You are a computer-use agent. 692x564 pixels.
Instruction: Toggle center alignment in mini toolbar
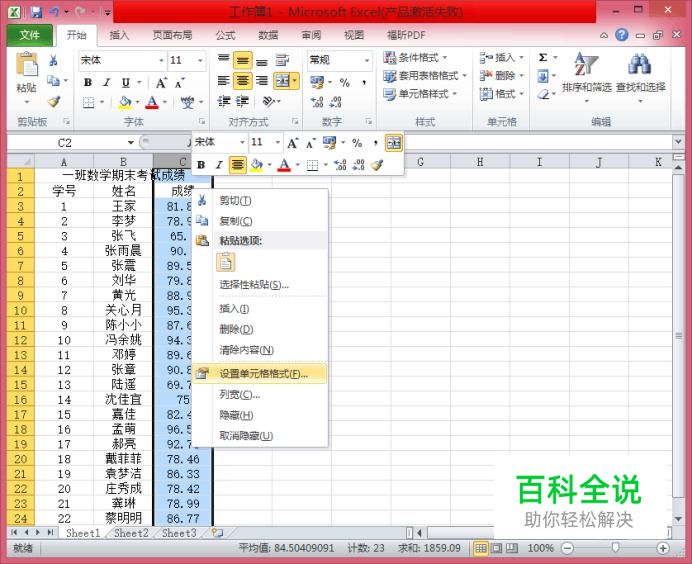tap(237, 165)
